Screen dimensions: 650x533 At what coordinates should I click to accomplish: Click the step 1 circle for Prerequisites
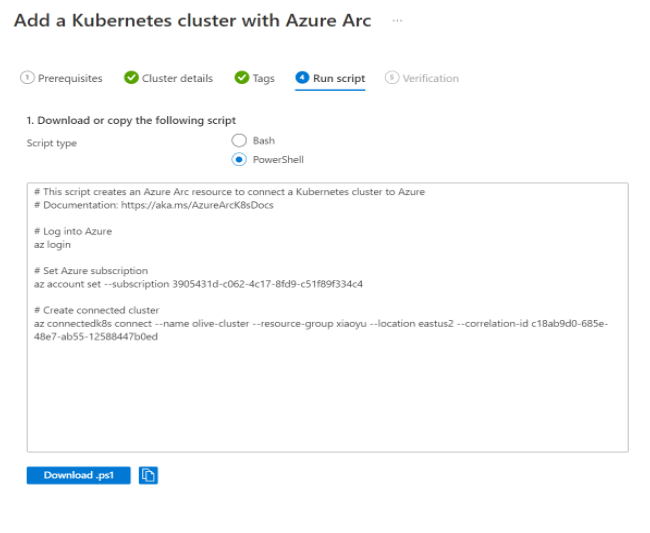tap(27, 78)
